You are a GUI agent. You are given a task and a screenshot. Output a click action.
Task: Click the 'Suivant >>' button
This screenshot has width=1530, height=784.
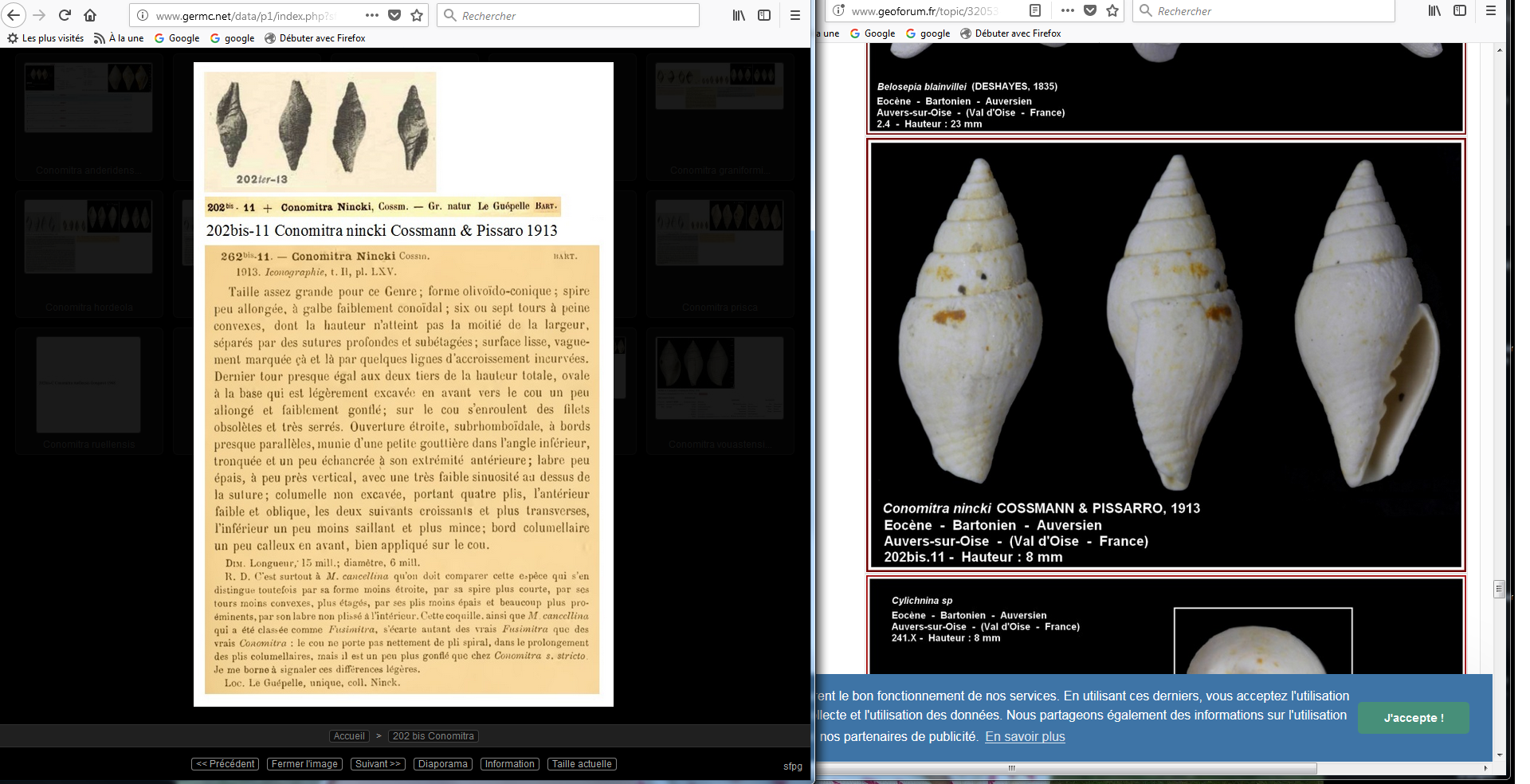(x=378, y=764)
